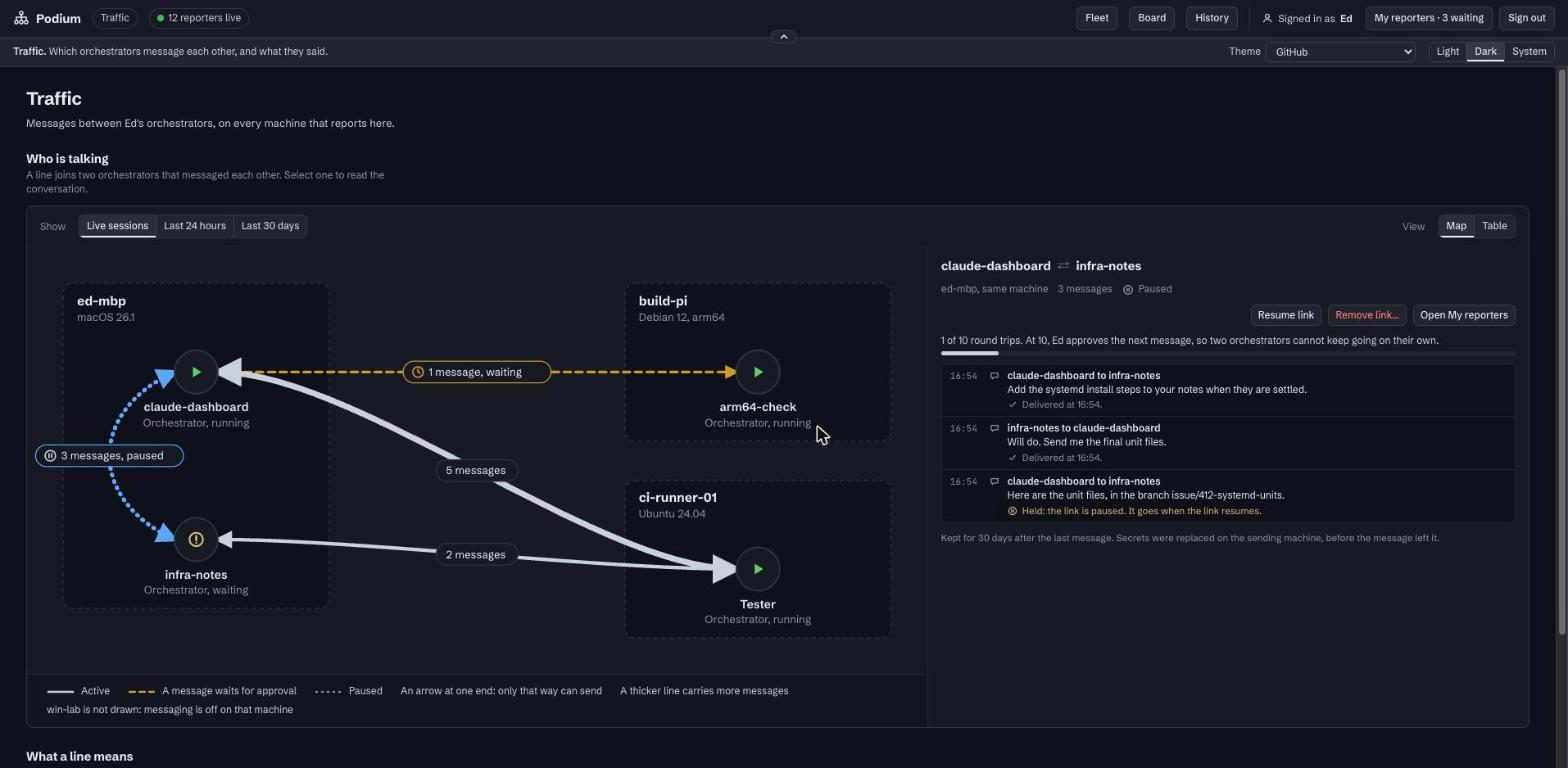Select the 5 messages link label
This screenshot has width=1568, height=768.
[475, 470]
